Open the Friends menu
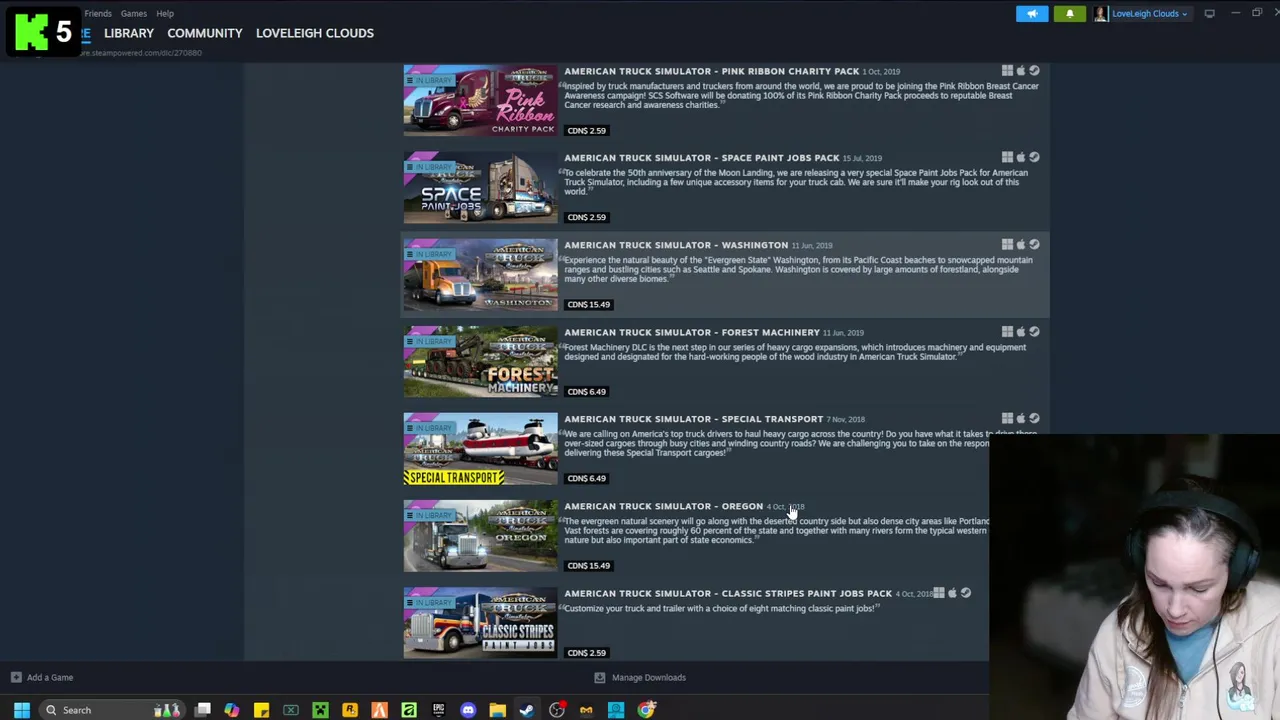Screen dimensions: 1280x720 tap(98, 14)
